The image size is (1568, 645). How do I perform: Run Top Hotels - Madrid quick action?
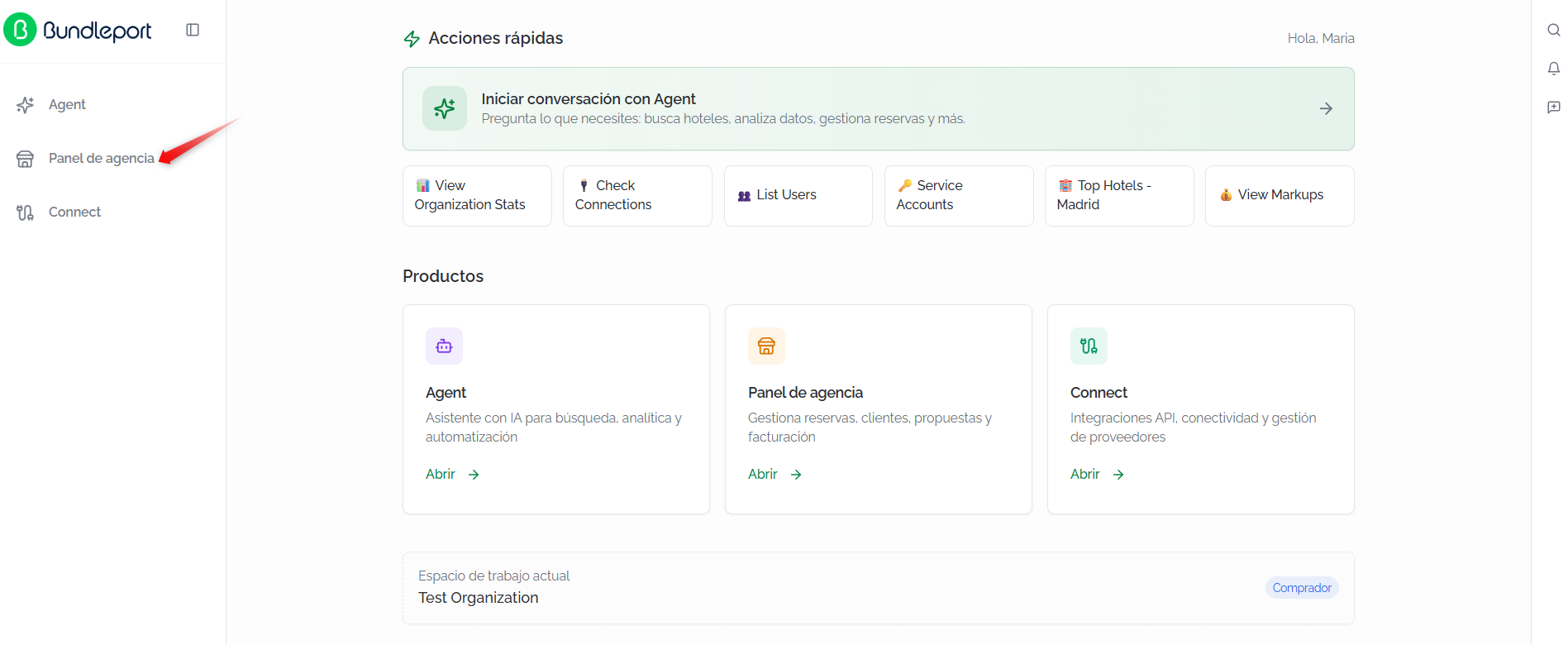click(1119, 195)
